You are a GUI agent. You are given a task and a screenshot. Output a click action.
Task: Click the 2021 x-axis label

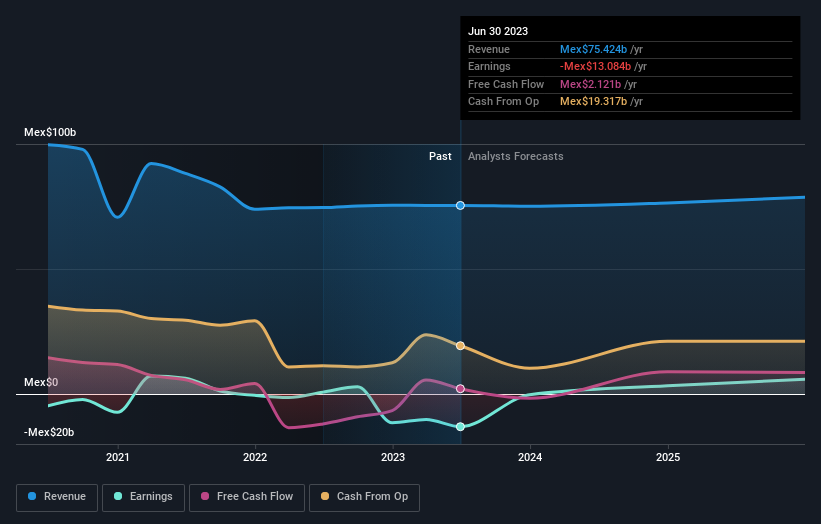118,457
